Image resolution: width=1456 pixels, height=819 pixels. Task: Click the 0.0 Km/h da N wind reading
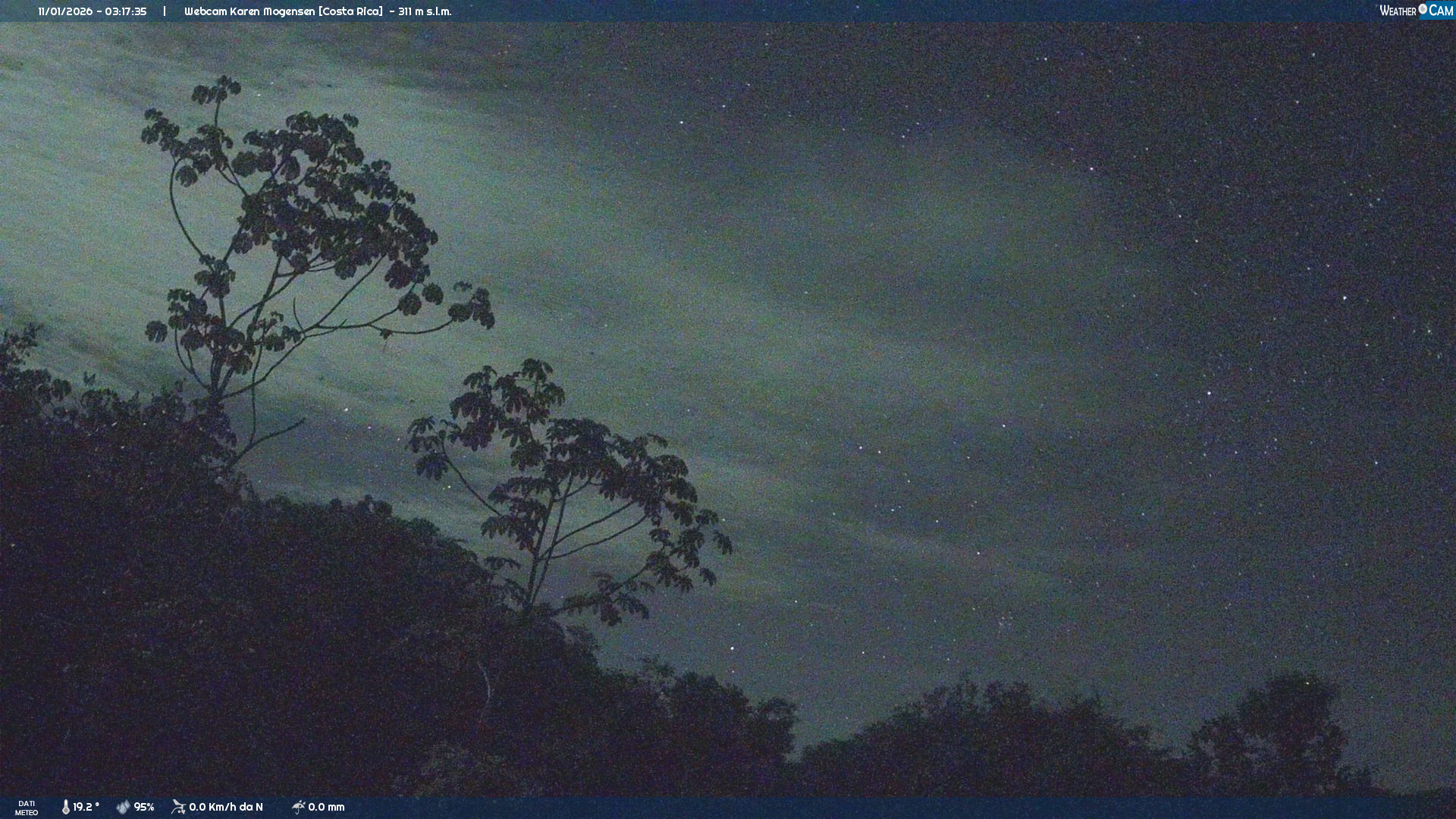tap(226, 807)
